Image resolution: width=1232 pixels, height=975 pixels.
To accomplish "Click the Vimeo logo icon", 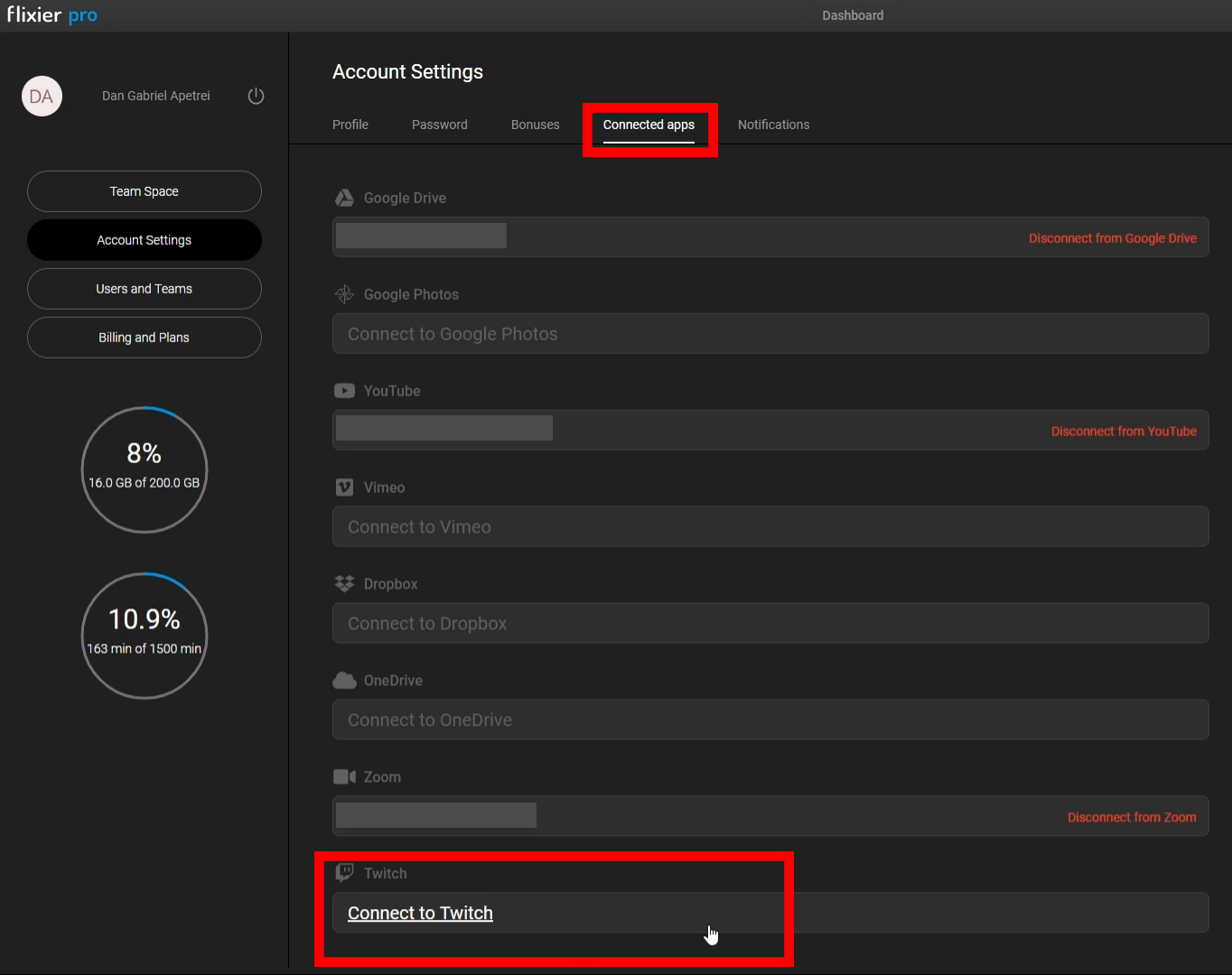I will point(344,487).
